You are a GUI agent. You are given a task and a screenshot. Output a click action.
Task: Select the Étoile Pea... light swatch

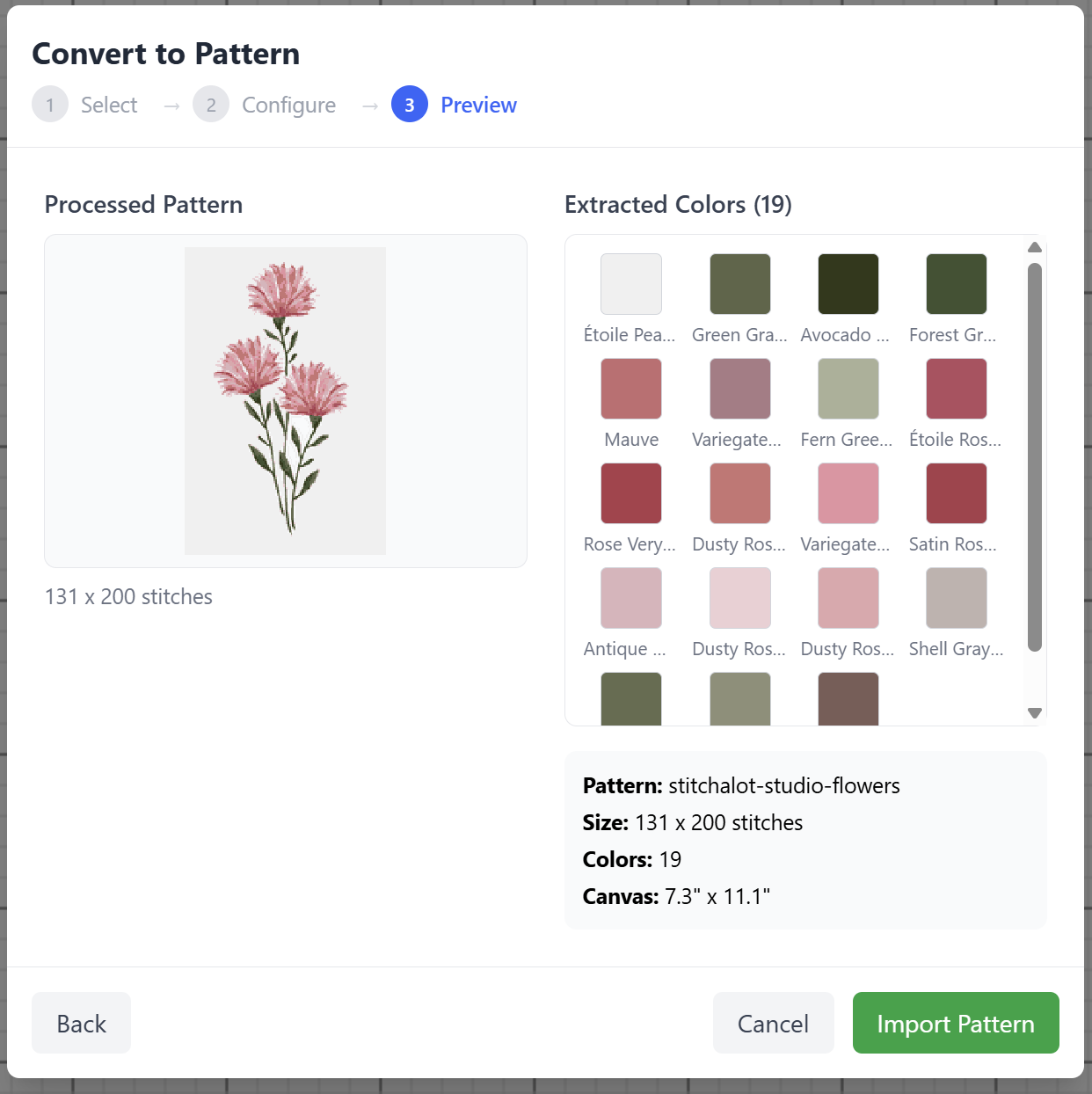point(630,284)
